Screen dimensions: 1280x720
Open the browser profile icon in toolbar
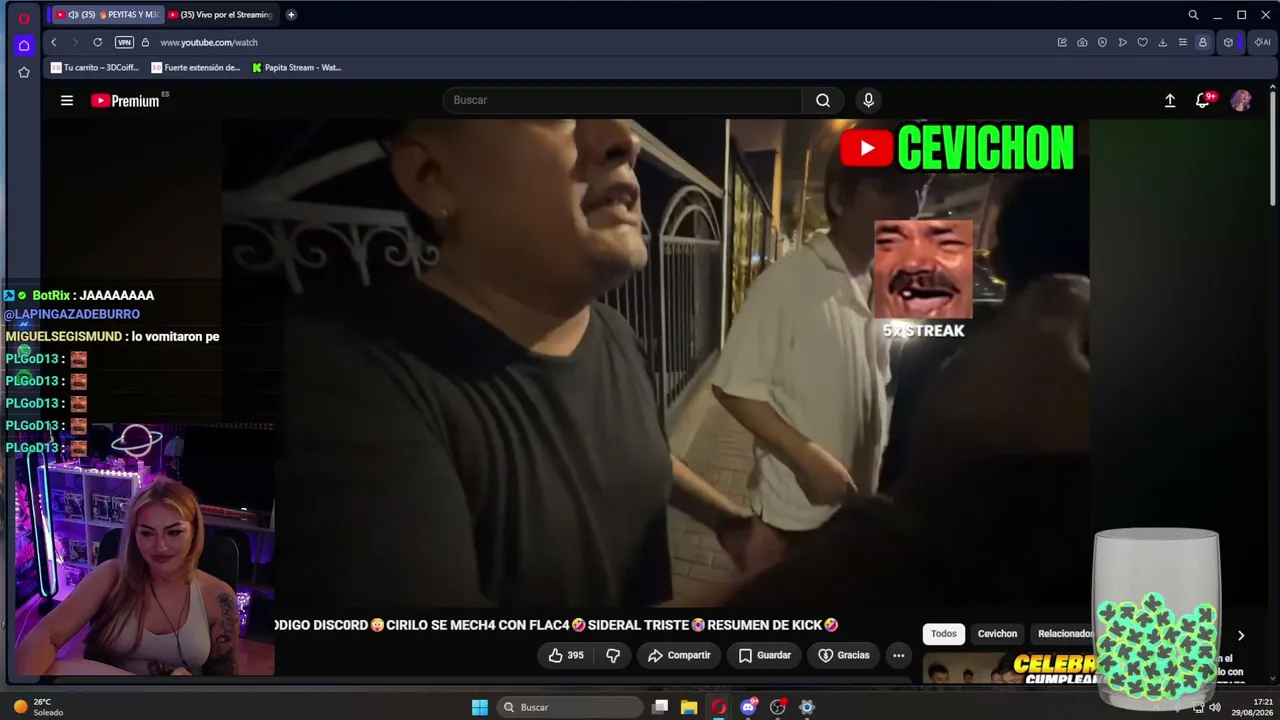1203,42
